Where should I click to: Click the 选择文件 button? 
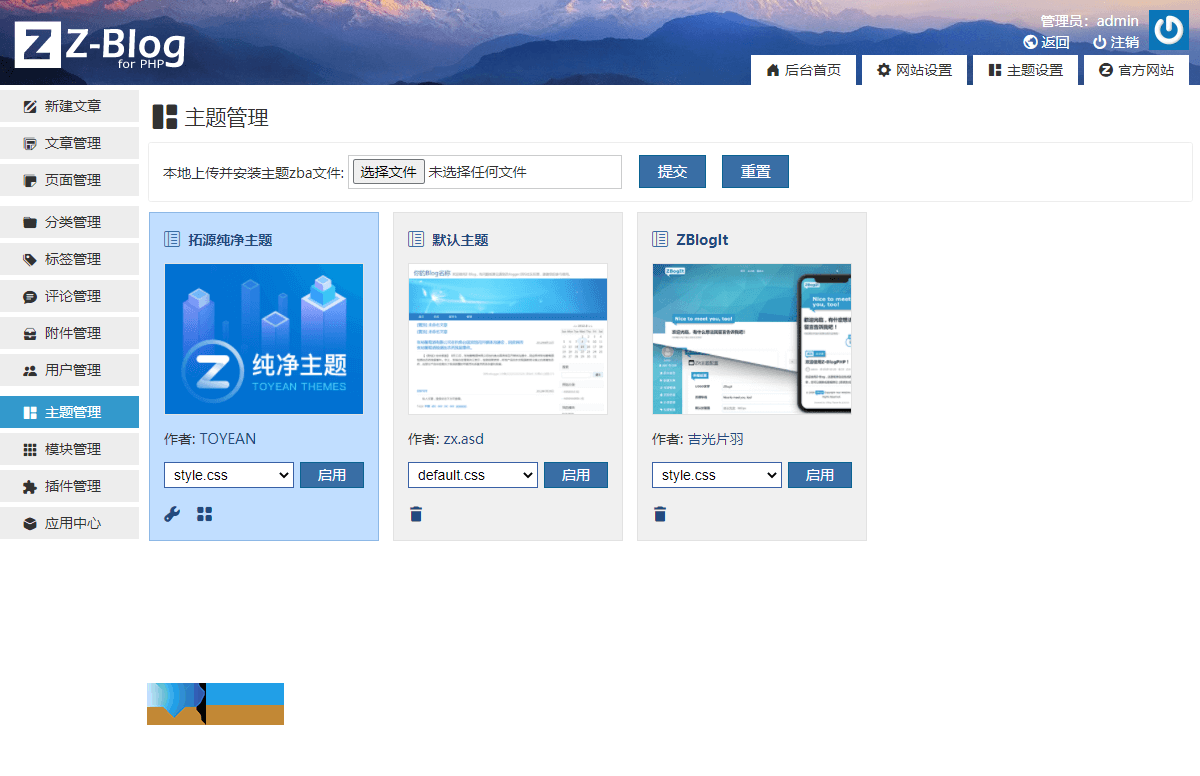[389, 172]
